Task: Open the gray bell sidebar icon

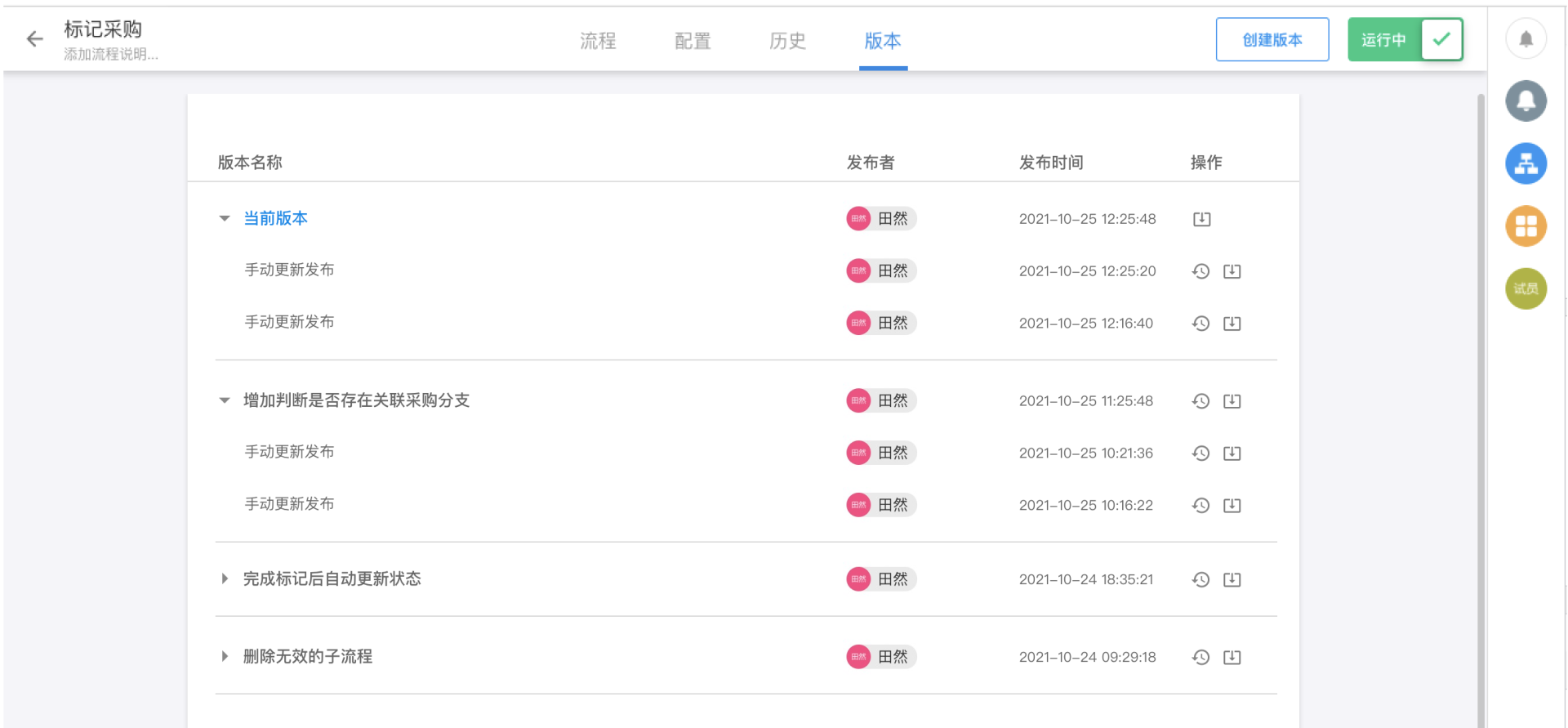Action: tap(1526, 100)
